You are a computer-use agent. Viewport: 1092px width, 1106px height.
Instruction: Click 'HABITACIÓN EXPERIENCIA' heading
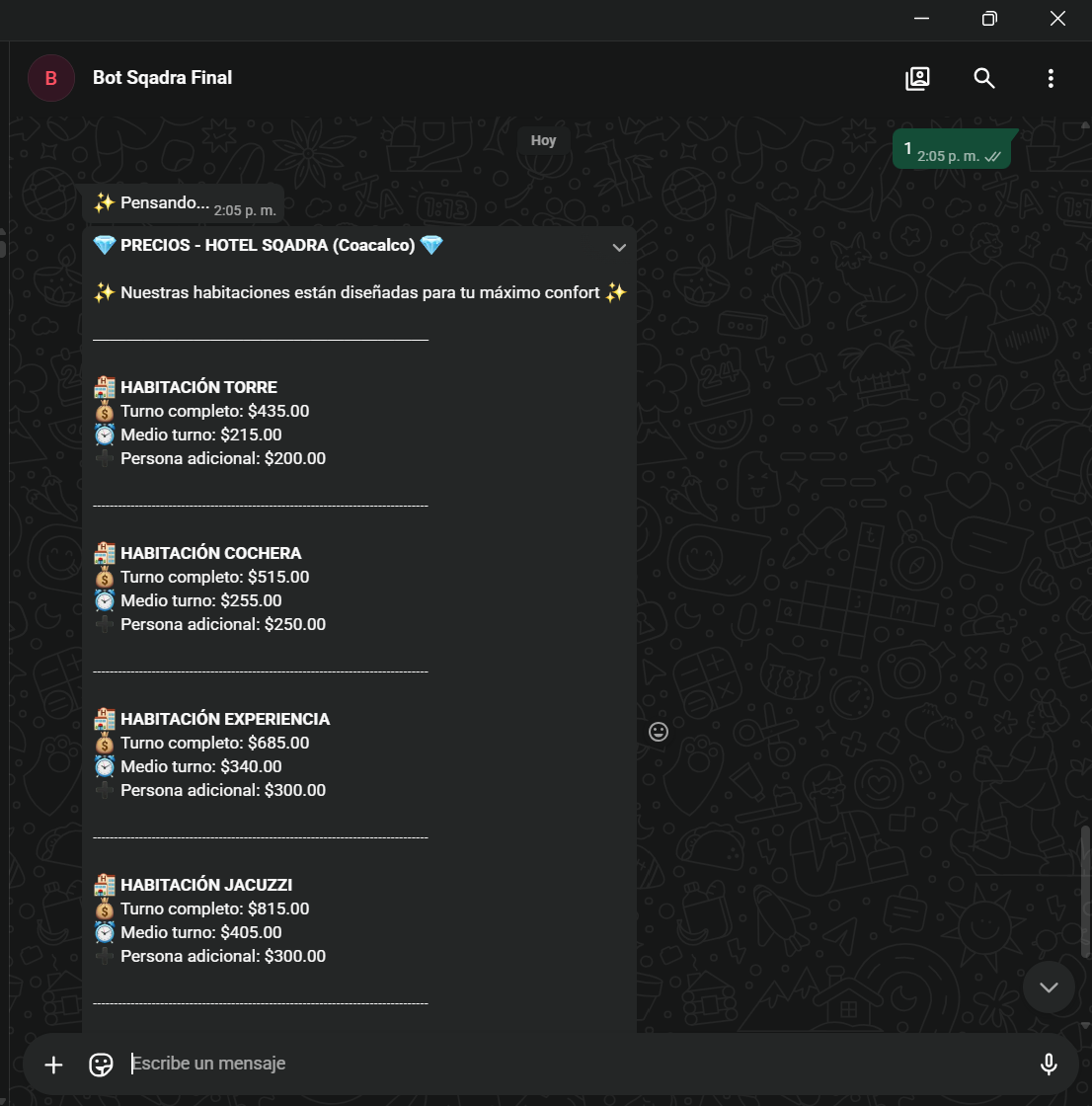pos(225,719)
